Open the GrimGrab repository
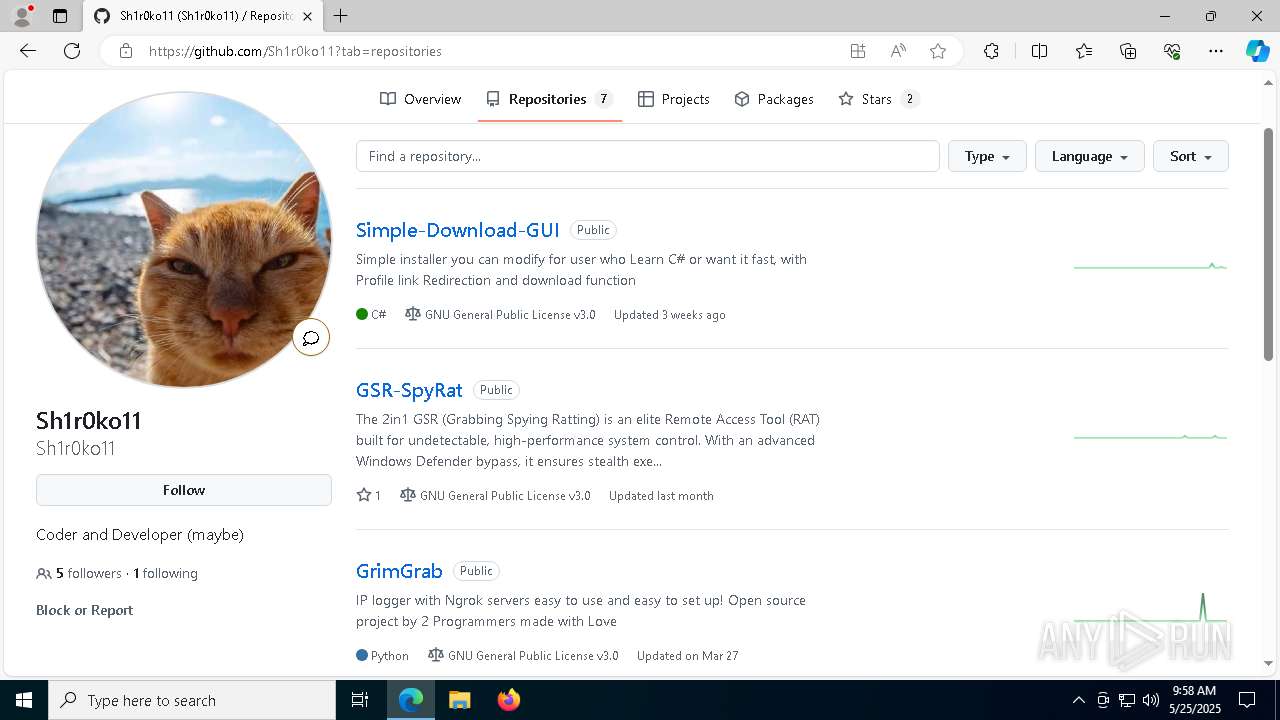Image resolution: width=1280 pixels, height=720 pixels. point(399,571)
